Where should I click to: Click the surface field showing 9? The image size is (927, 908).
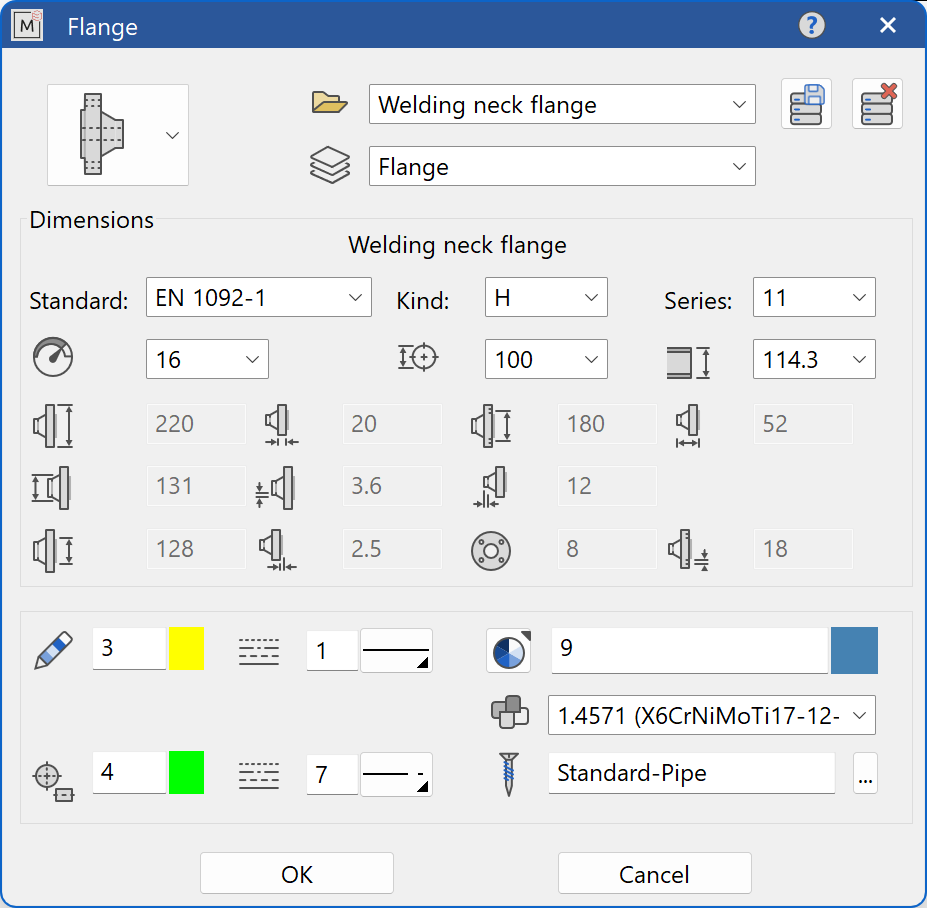689,650
